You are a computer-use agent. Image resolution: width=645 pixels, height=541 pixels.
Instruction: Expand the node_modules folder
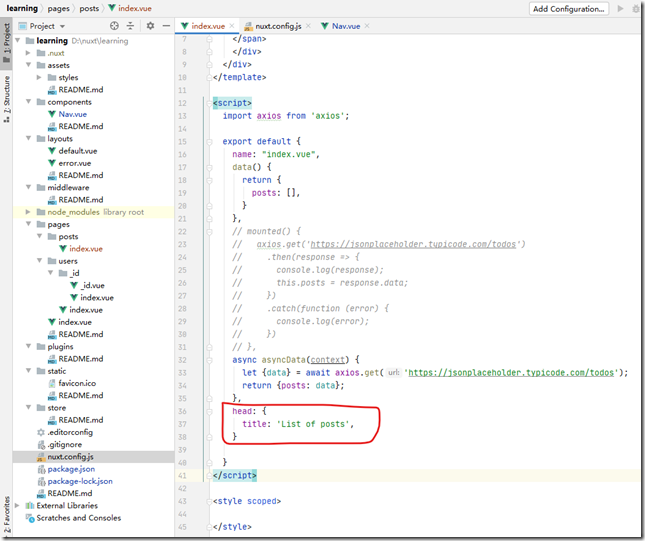[28, 212]
